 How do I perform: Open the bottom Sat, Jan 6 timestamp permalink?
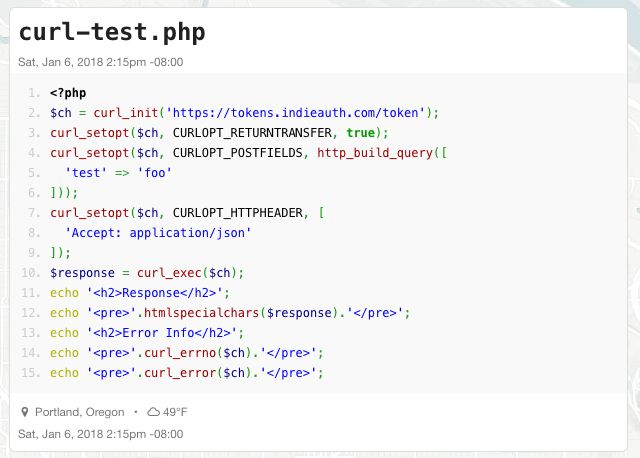[100, 434]
